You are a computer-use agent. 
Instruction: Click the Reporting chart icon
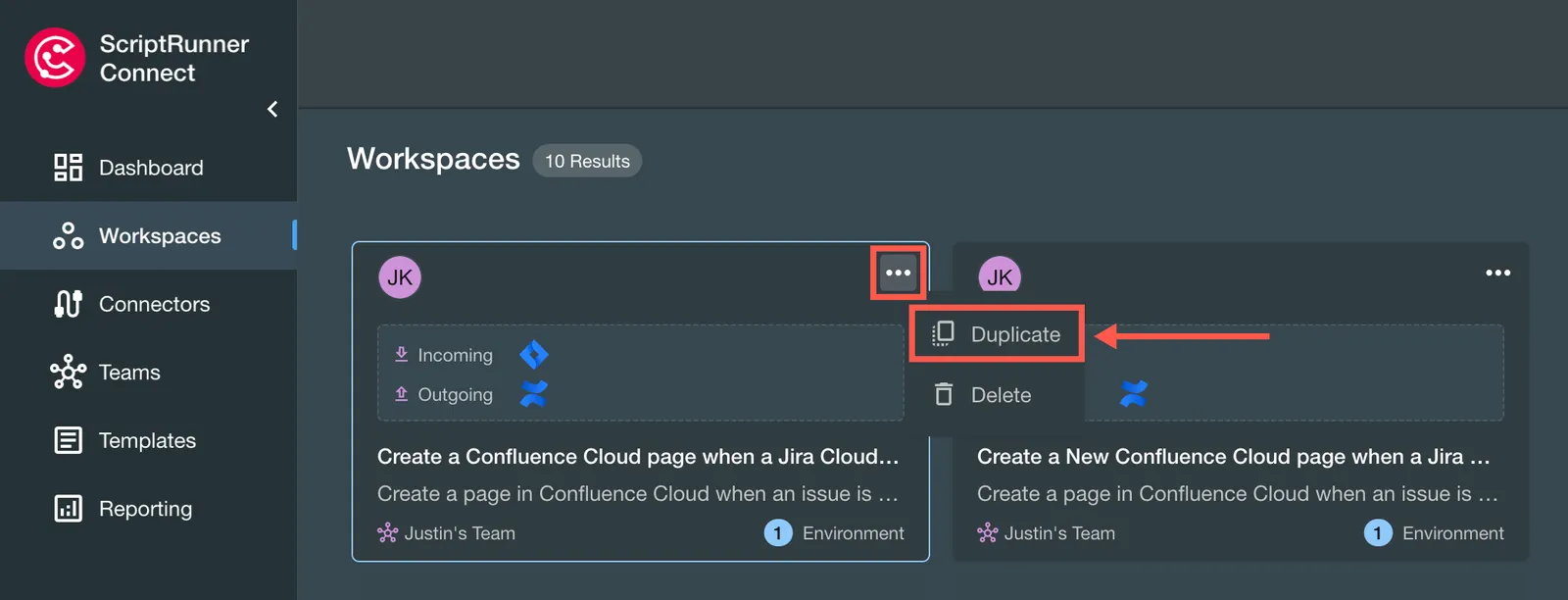(68, 509)
